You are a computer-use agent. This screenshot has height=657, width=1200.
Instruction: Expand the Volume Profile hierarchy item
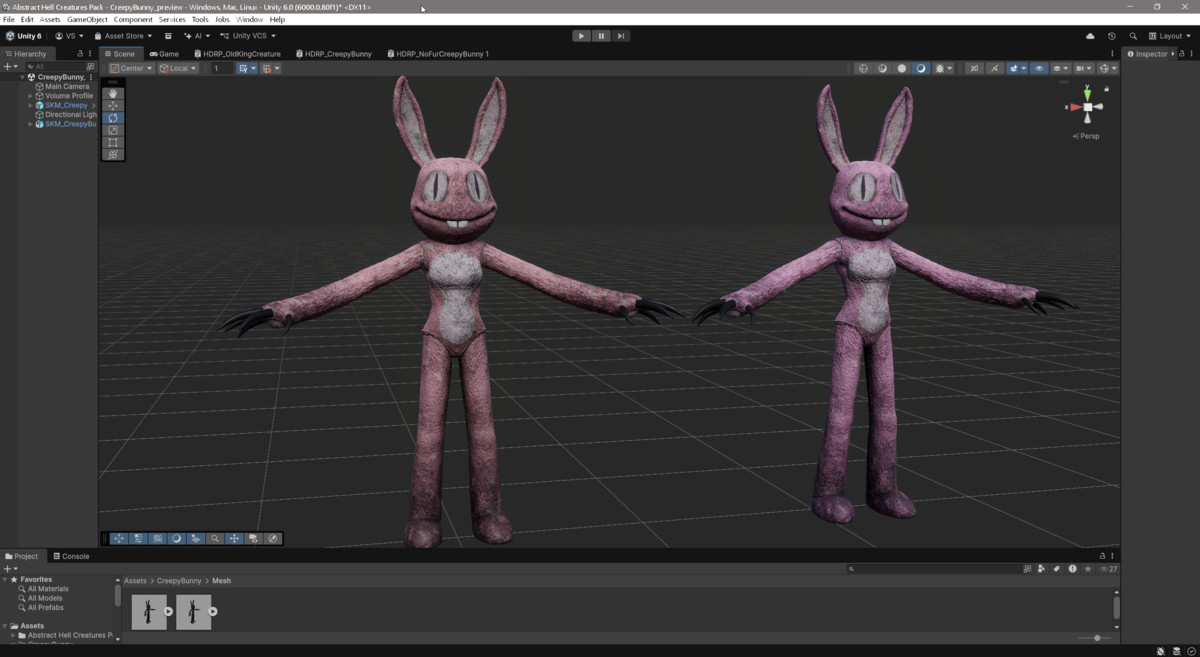click(x=31, y=96)
